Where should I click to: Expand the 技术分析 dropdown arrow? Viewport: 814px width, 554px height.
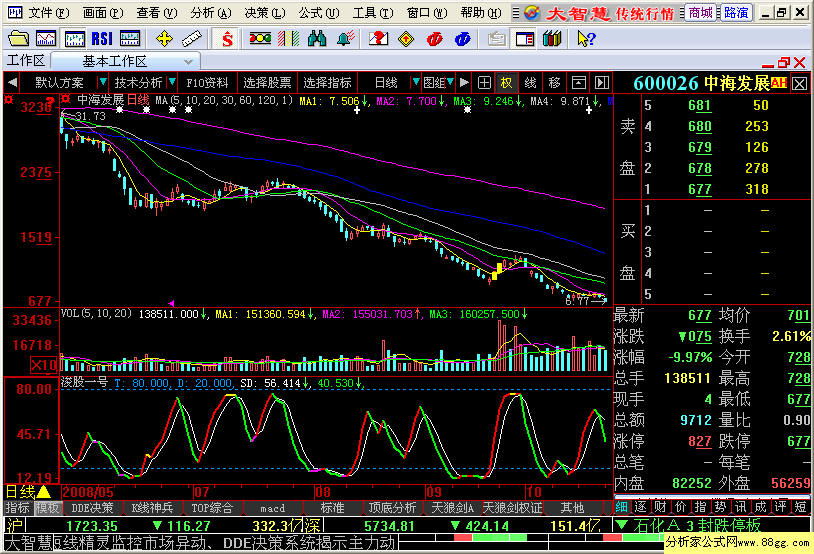(x=172, y=82)
